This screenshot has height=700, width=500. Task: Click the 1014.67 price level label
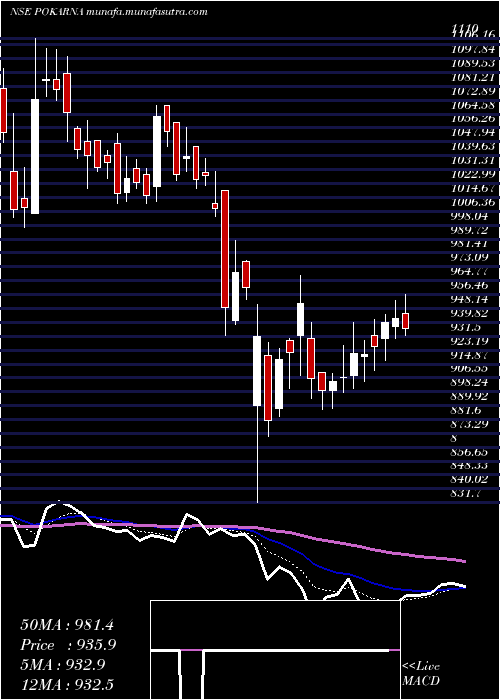click(x=474, y=188)
